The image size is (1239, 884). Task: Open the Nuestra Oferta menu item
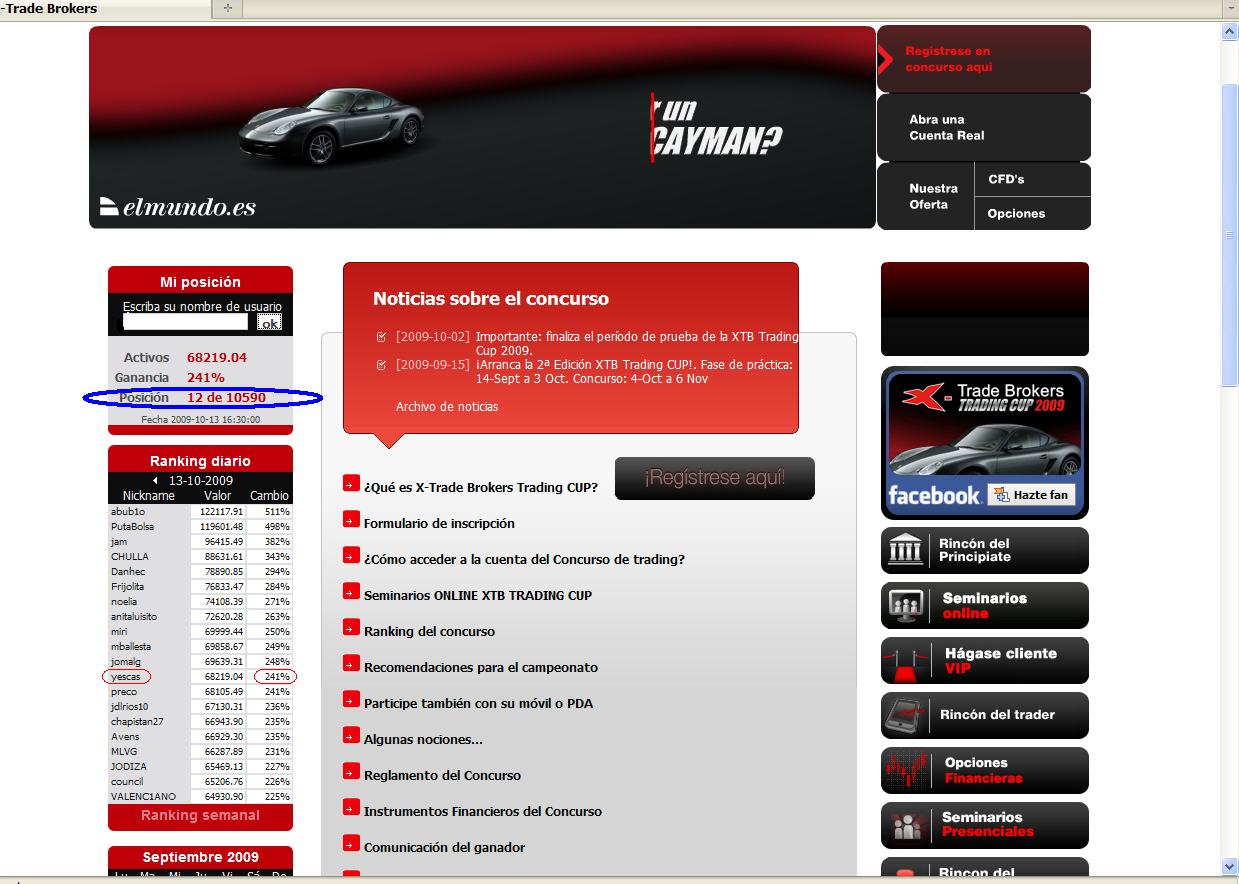click(926, 196)
